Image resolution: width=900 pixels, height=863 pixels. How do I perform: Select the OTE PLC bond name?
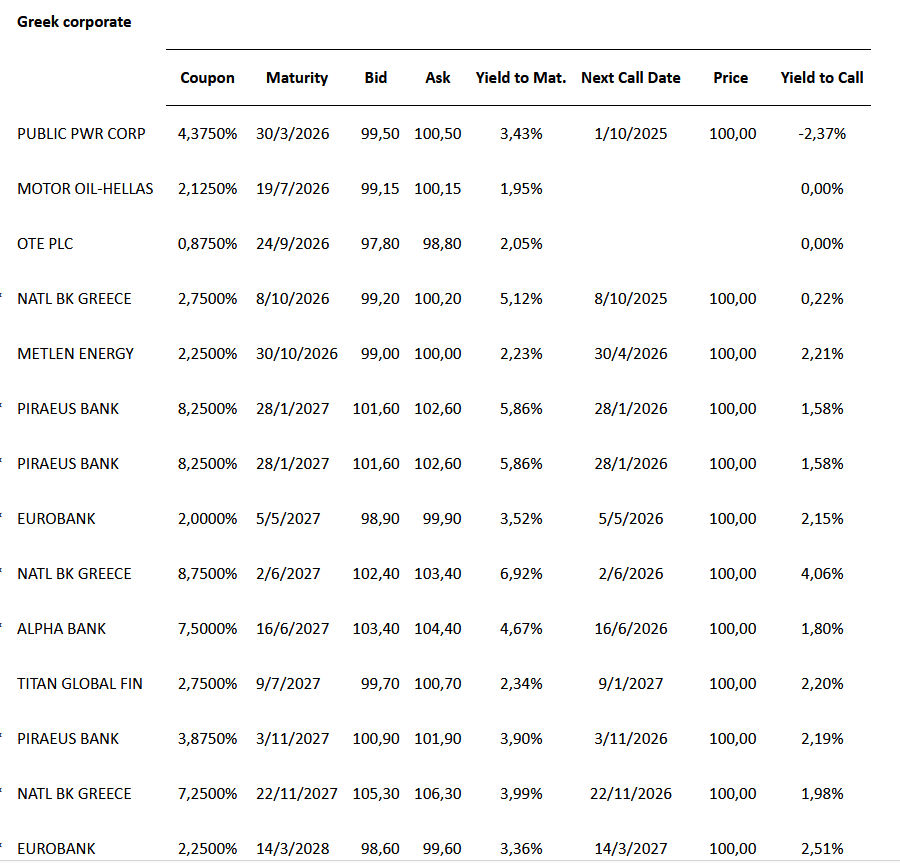pyautogui.click(x=45, y=244)
